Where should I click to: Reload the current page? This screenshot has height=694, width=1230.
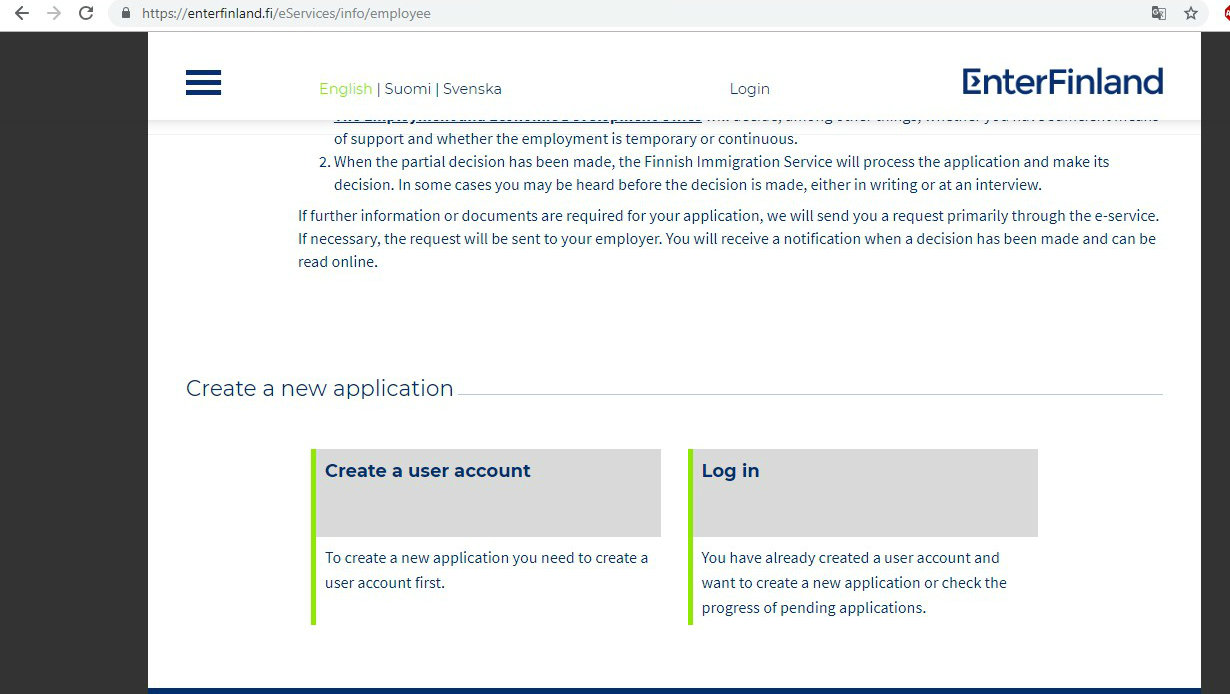tap(86, 14)
